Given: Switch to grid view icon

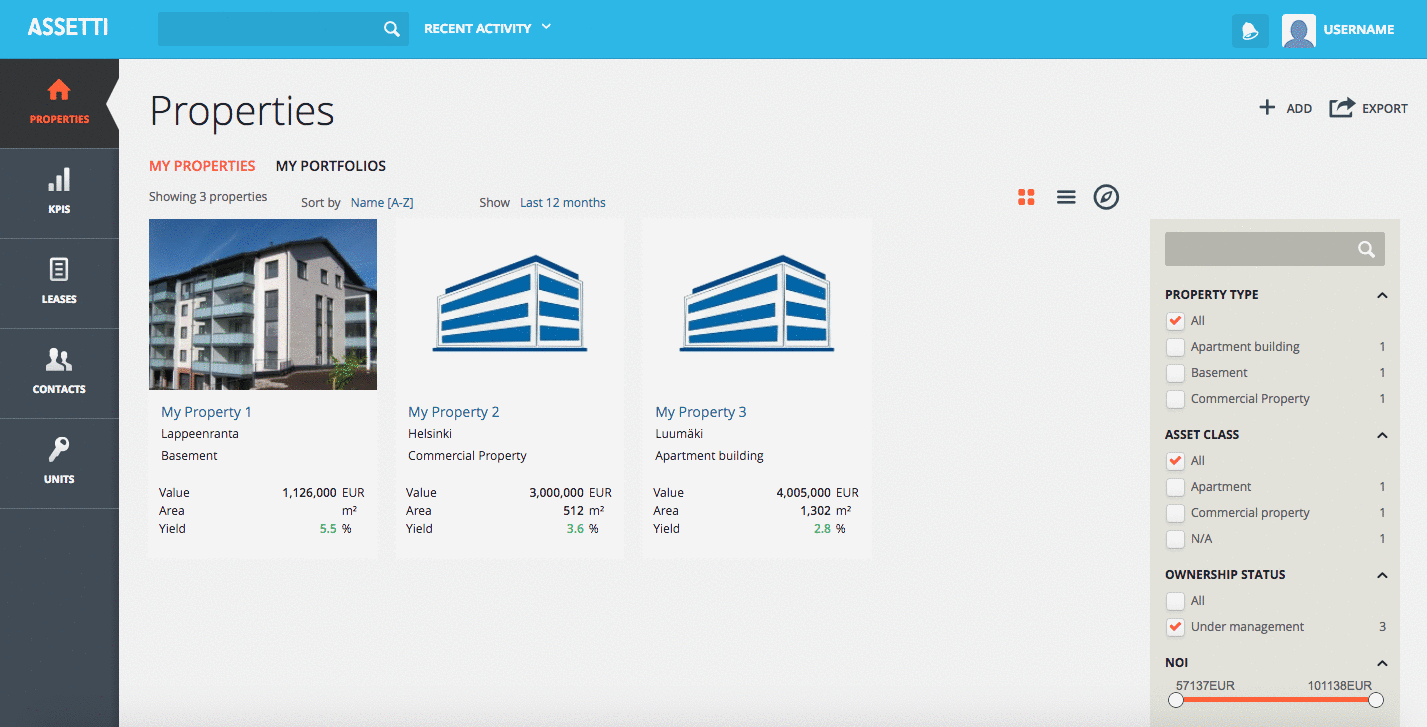Looking at the screenshot, I should pyautogui.click(x=1026, y=197).
